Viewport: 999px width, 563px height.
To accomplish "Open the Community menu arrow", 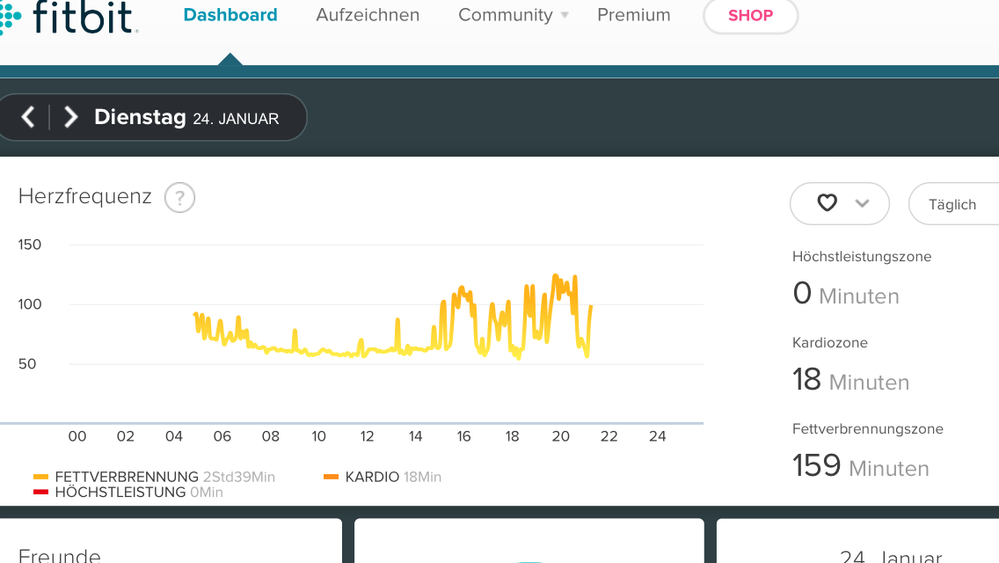I will [564, 16].
